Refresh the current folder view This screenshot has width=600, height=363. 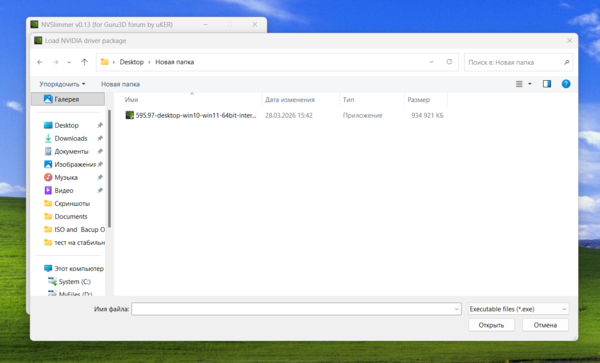(449, 62)
